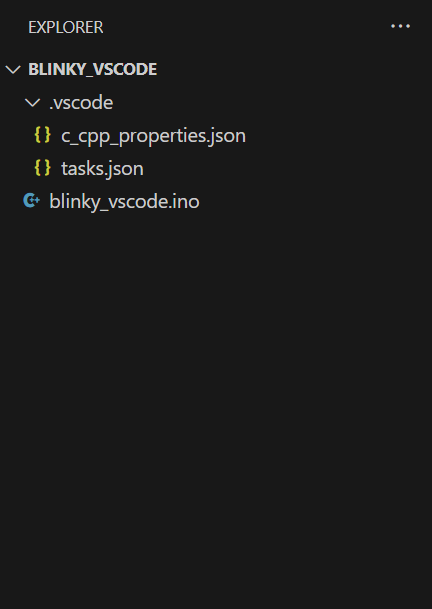The width and height of the screenshot is (432, 609).
Task: Select the Arduino .ino file entry in tree
Action: tap(216, 202)
